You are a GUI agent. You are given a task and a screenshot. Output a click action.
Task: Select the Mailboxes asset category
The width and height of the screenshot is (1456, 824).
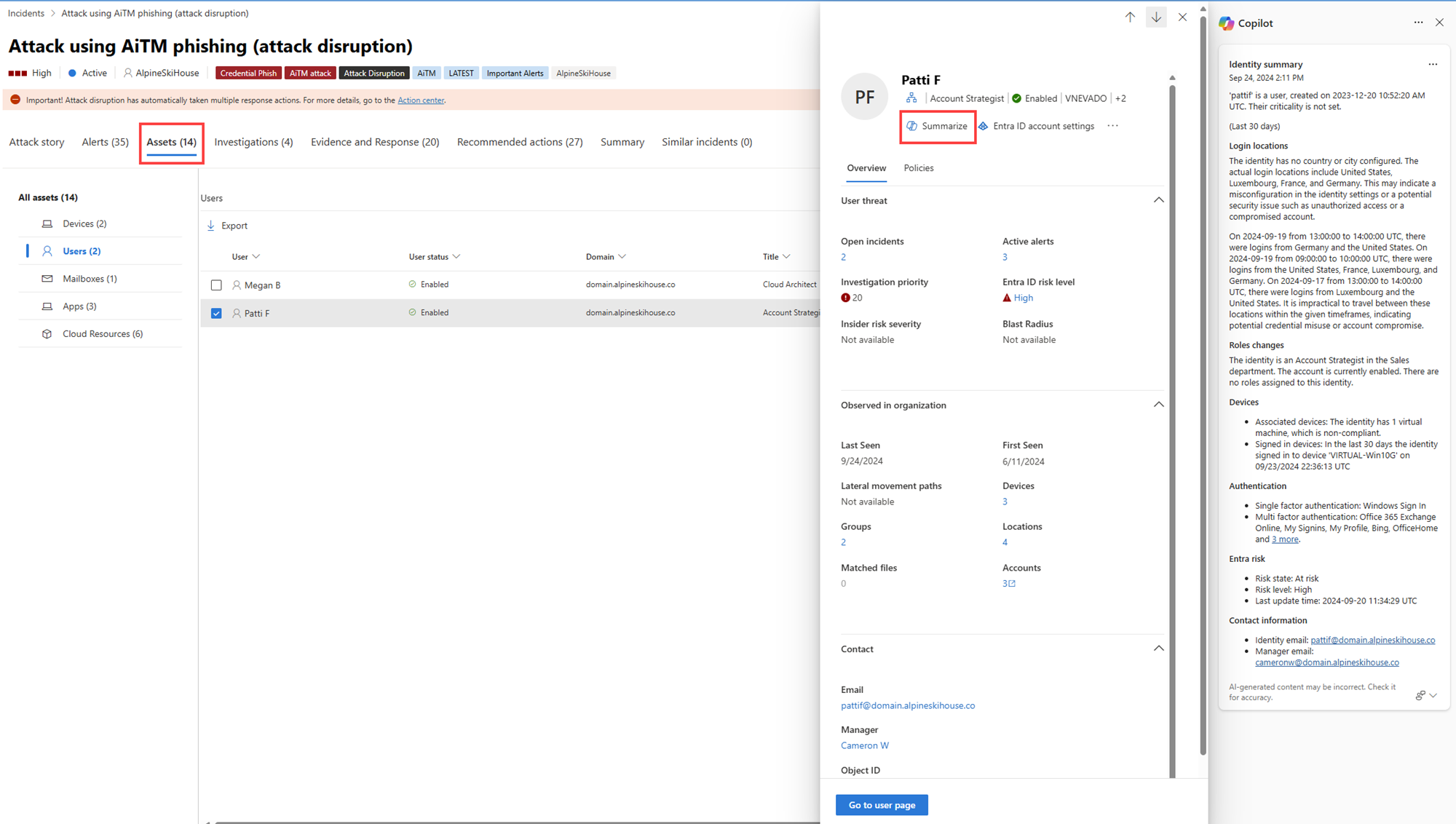(x=90, y=279)
